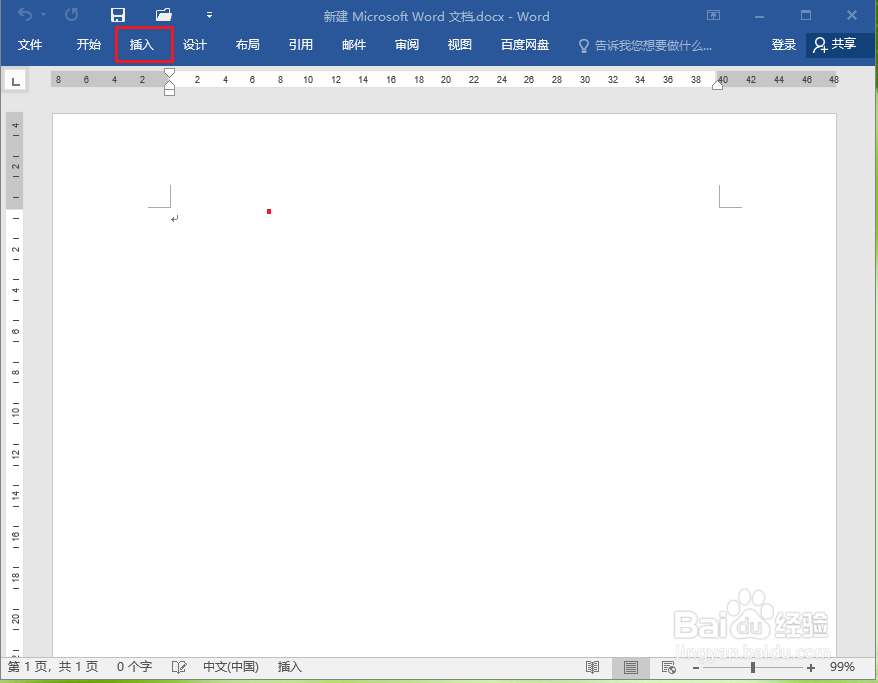The height and width of the screenshot is (683, 878).
Task: Select the Print Layout view icon
Action: click(x=630, y=667)
